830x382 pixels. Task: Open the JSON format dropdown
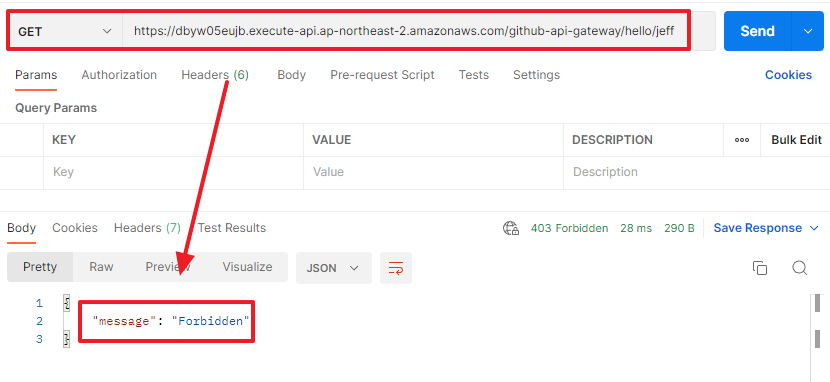click(x=333, y=268)
